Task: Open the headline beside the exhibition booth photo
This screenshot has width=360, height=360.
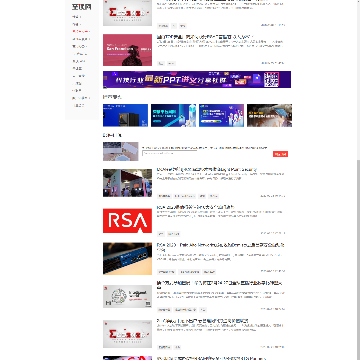Action: point(207,169)
